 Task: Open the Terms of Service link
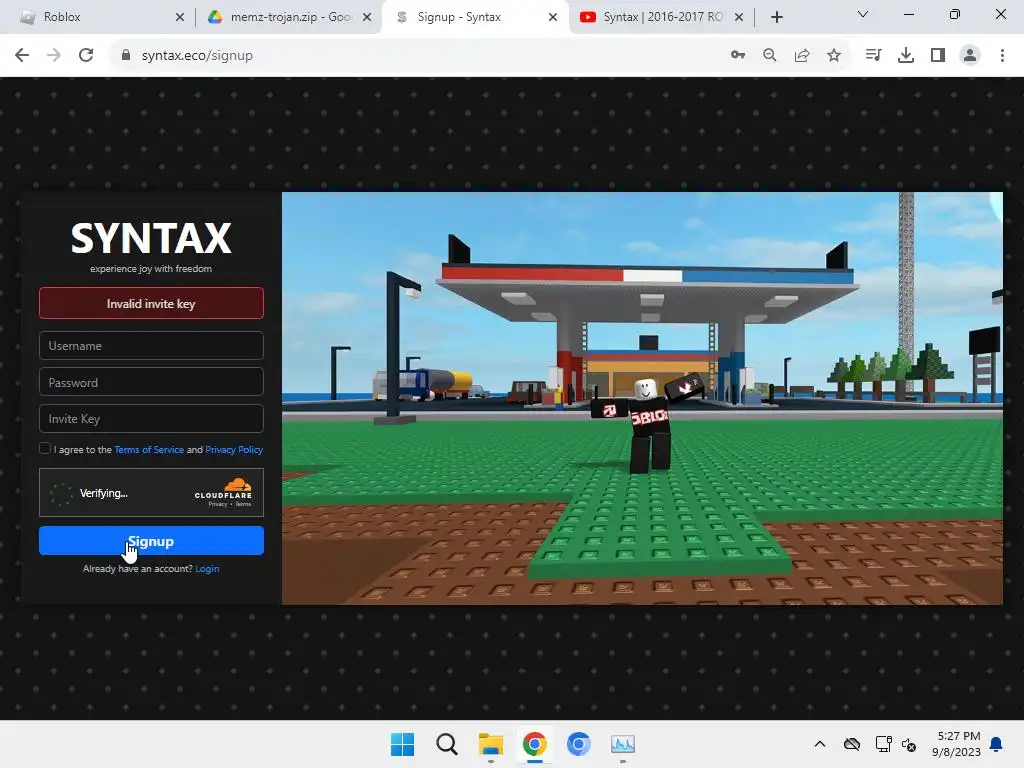click(149, 449)
